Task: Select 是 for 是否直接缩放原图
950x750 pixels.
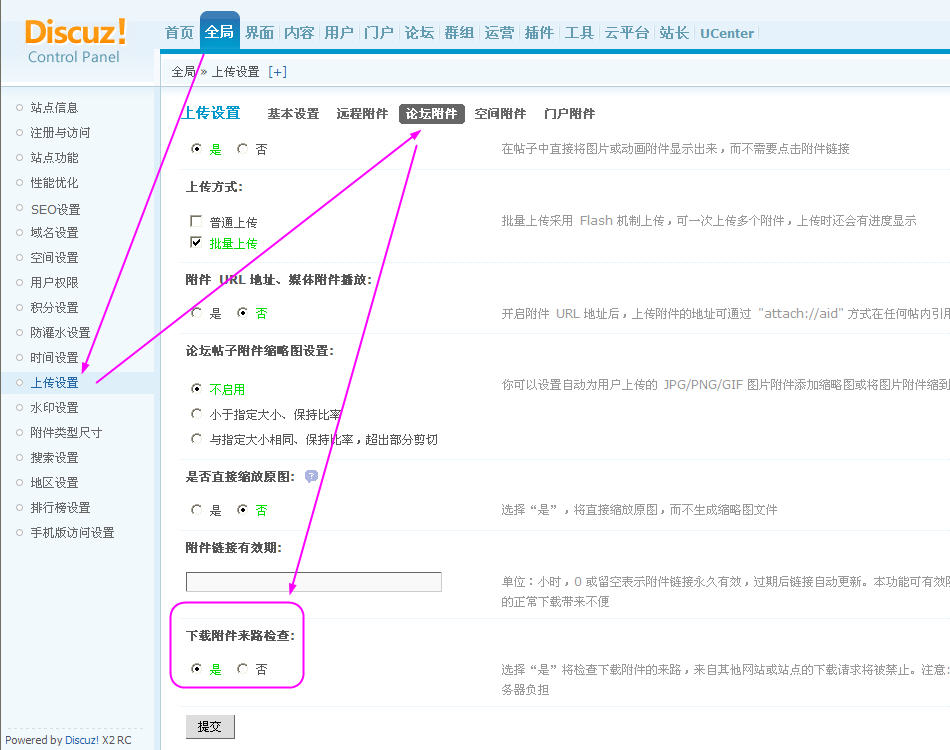Action: 196,509
